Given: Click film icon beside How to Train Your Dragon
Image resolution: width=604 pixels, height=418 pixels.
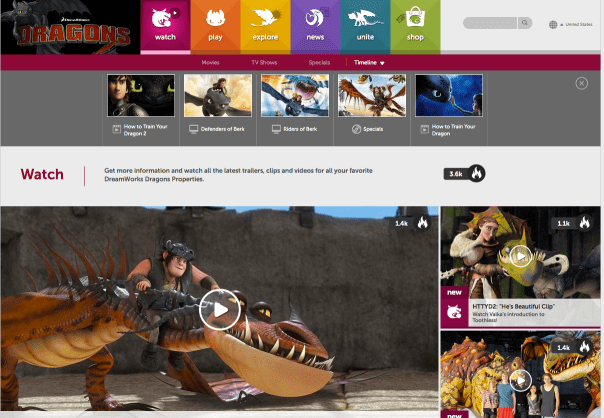Looking at the screenshot, I should pyautogui.click(x=424, y=129).
